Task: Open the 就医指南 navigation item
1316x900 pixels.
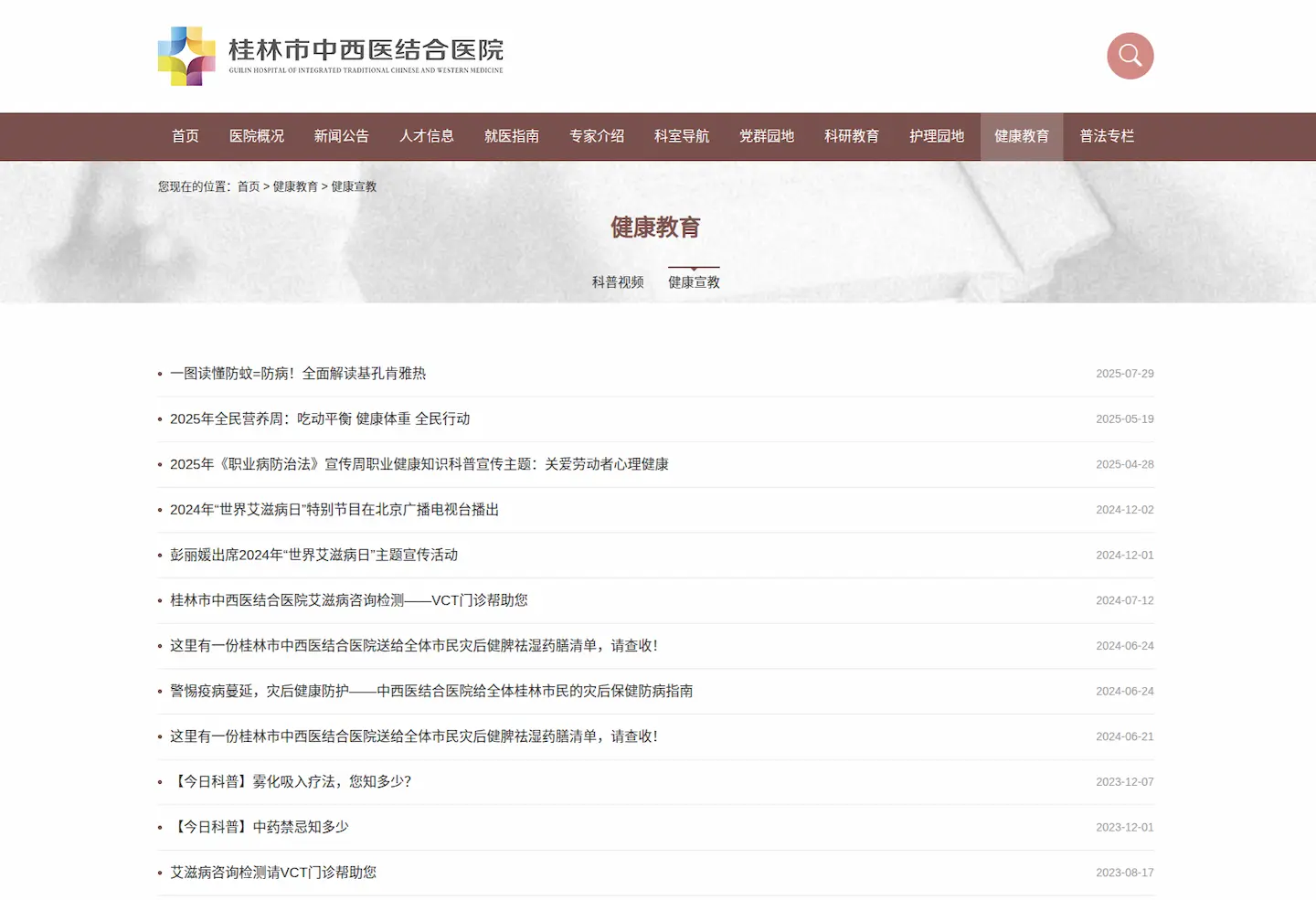Action: (x=512, y=136)
